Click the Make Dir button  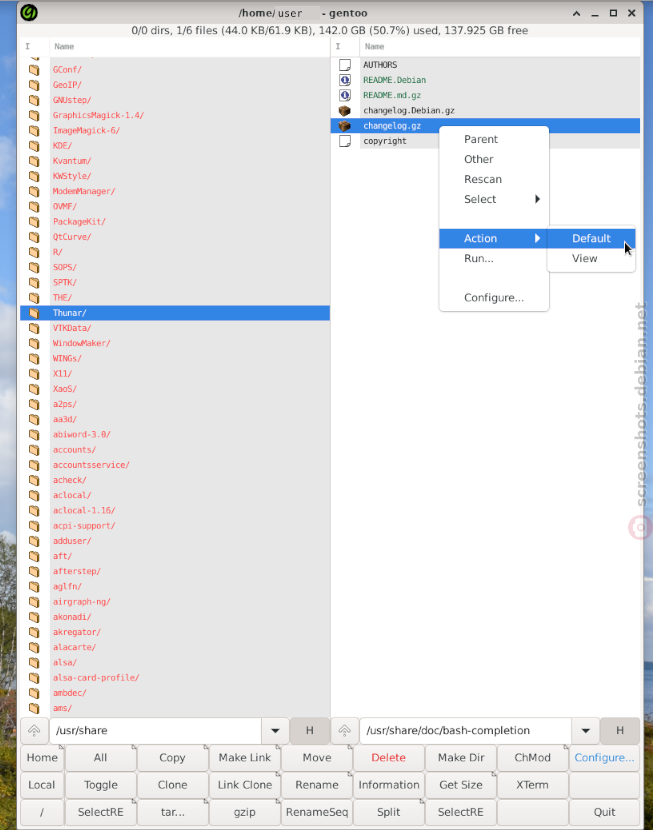[x=461, y=757]
